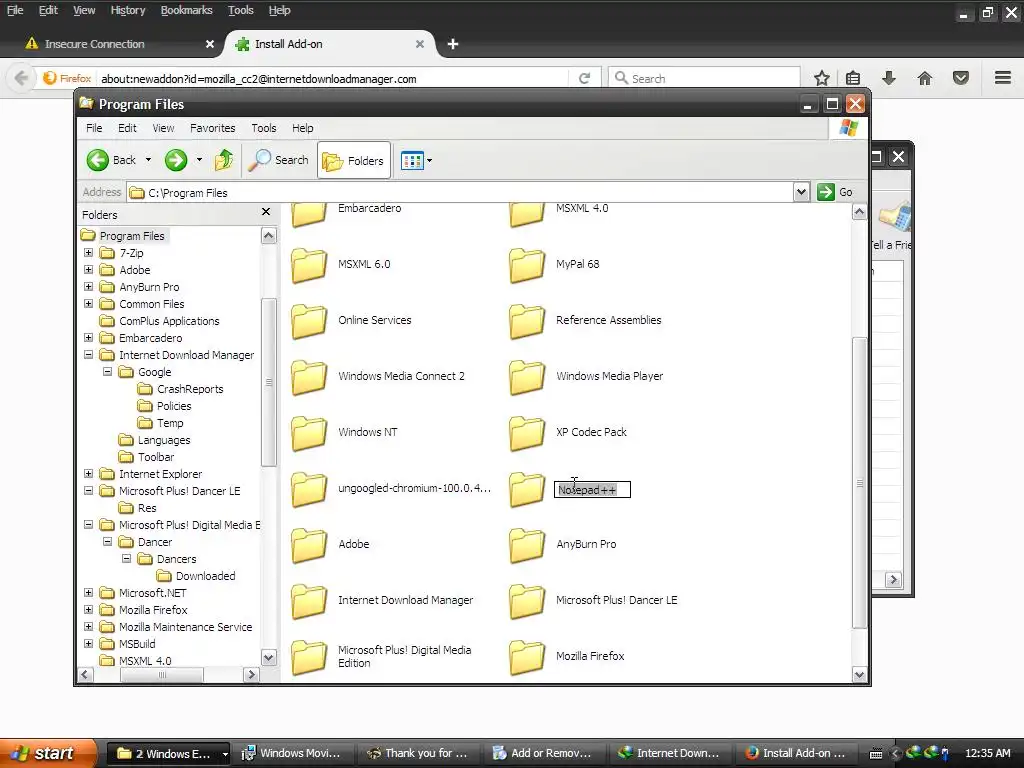Click the green Forward arrow in Explorer
The height and width of the screenshot is (768, 1024).
[176, 160]
